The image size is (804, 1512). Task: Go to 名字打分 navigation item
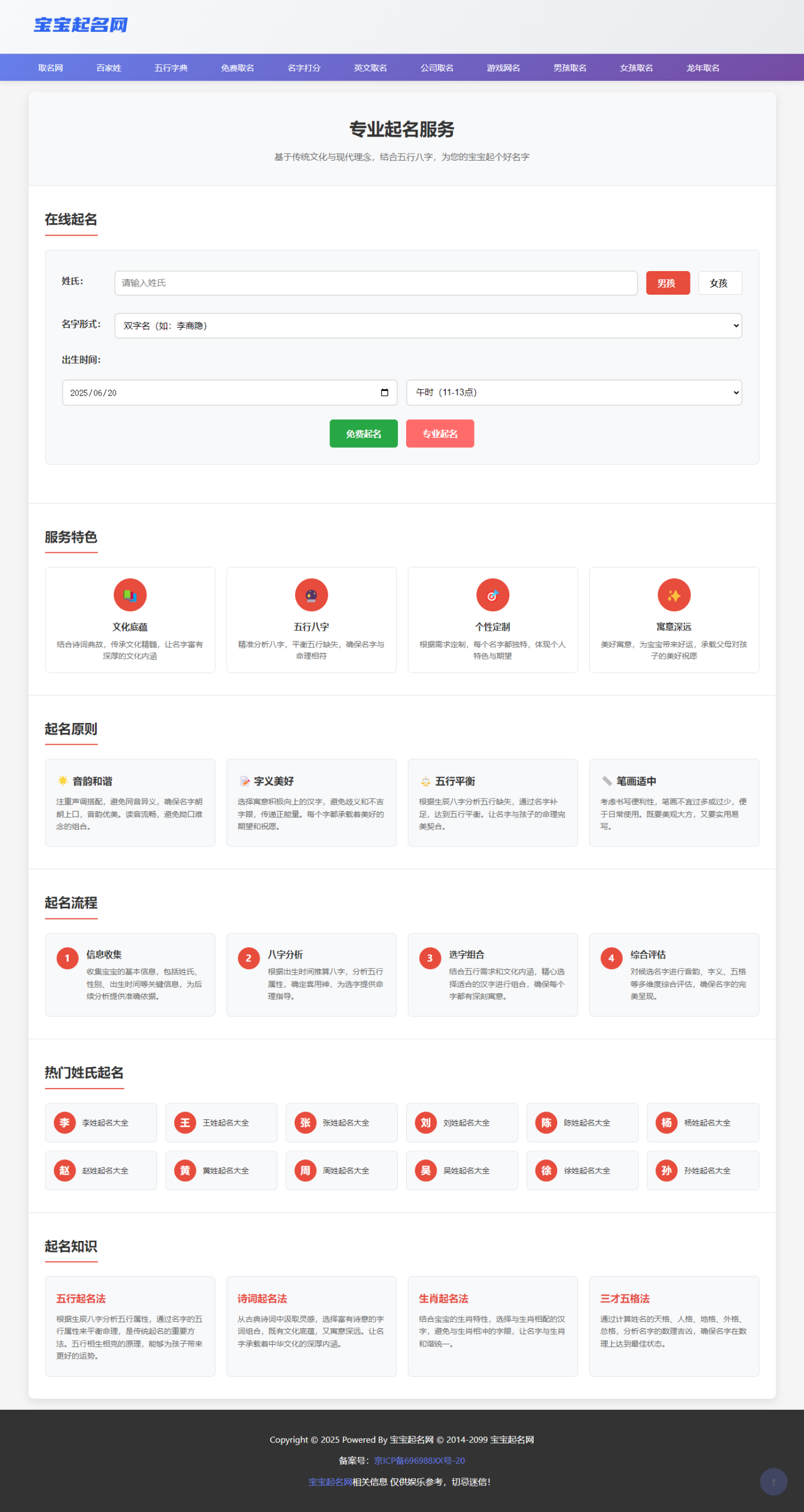[304, 68]
